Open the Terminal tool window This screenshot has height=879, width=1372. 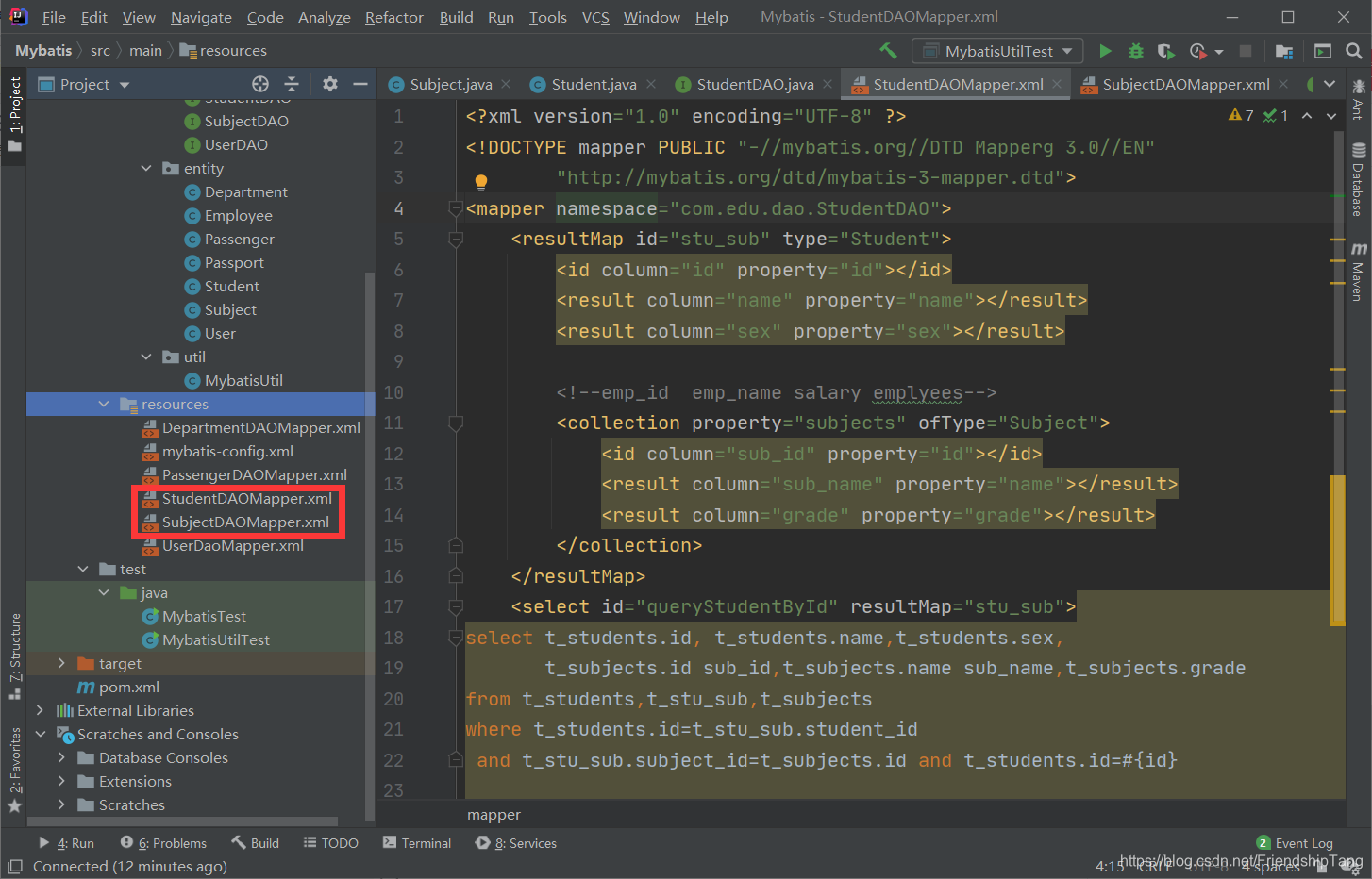pos(417,843)
